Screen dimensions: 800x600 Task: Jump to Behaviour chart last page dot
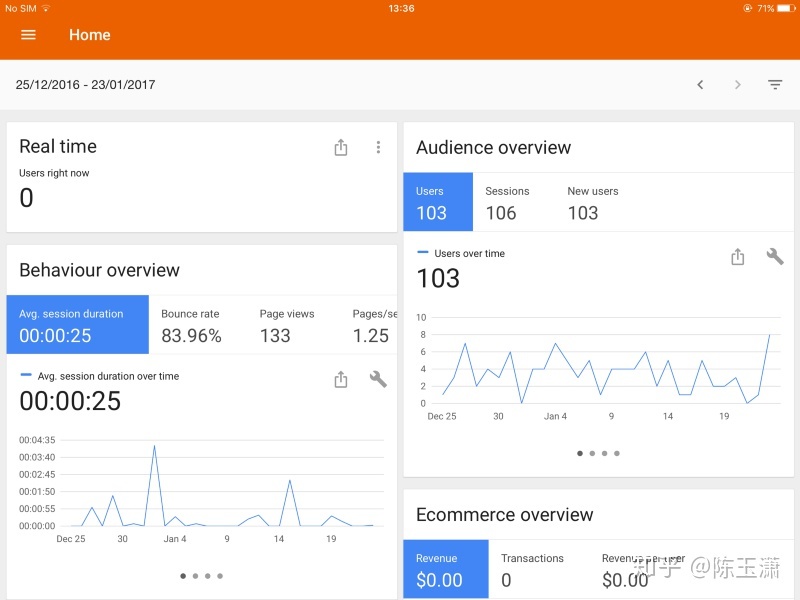pos(220,576)
